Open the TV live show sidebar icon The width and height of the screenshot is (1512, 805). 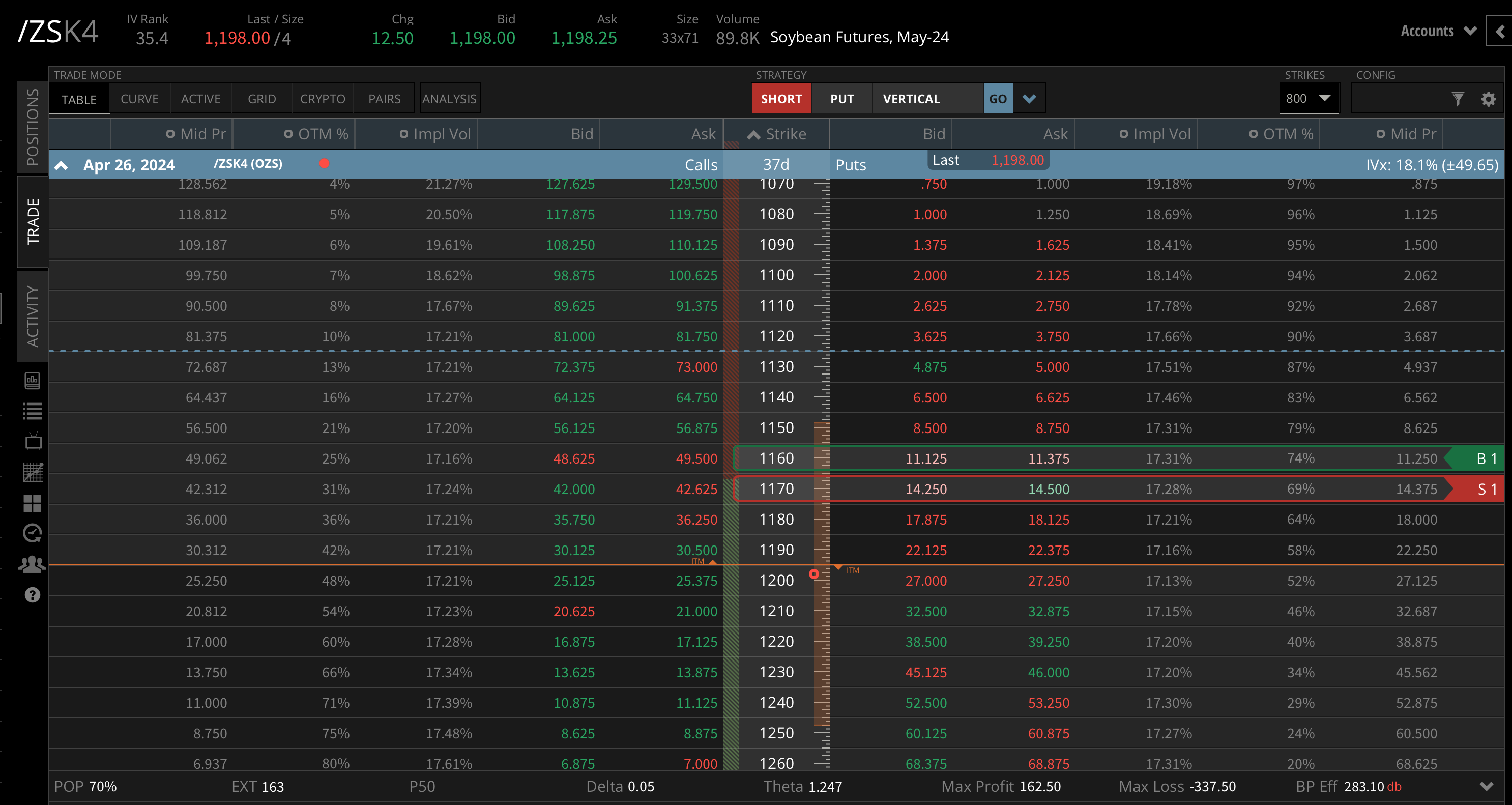(x=33, y=441)
